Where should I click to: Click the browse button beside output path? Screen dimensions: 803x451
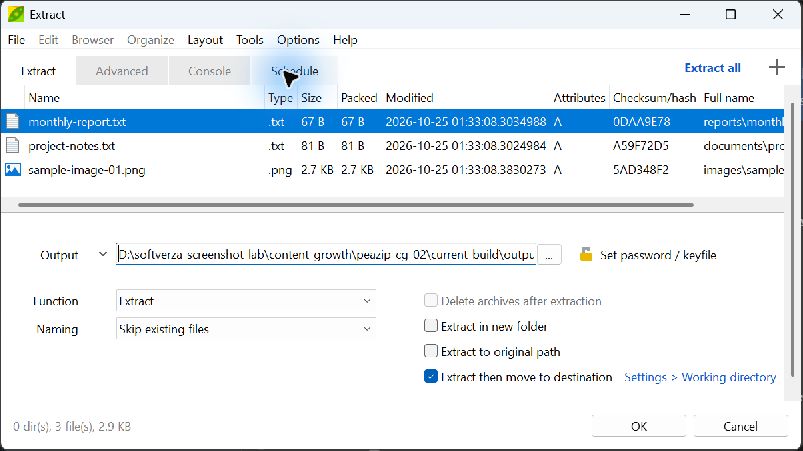(549, 254)
